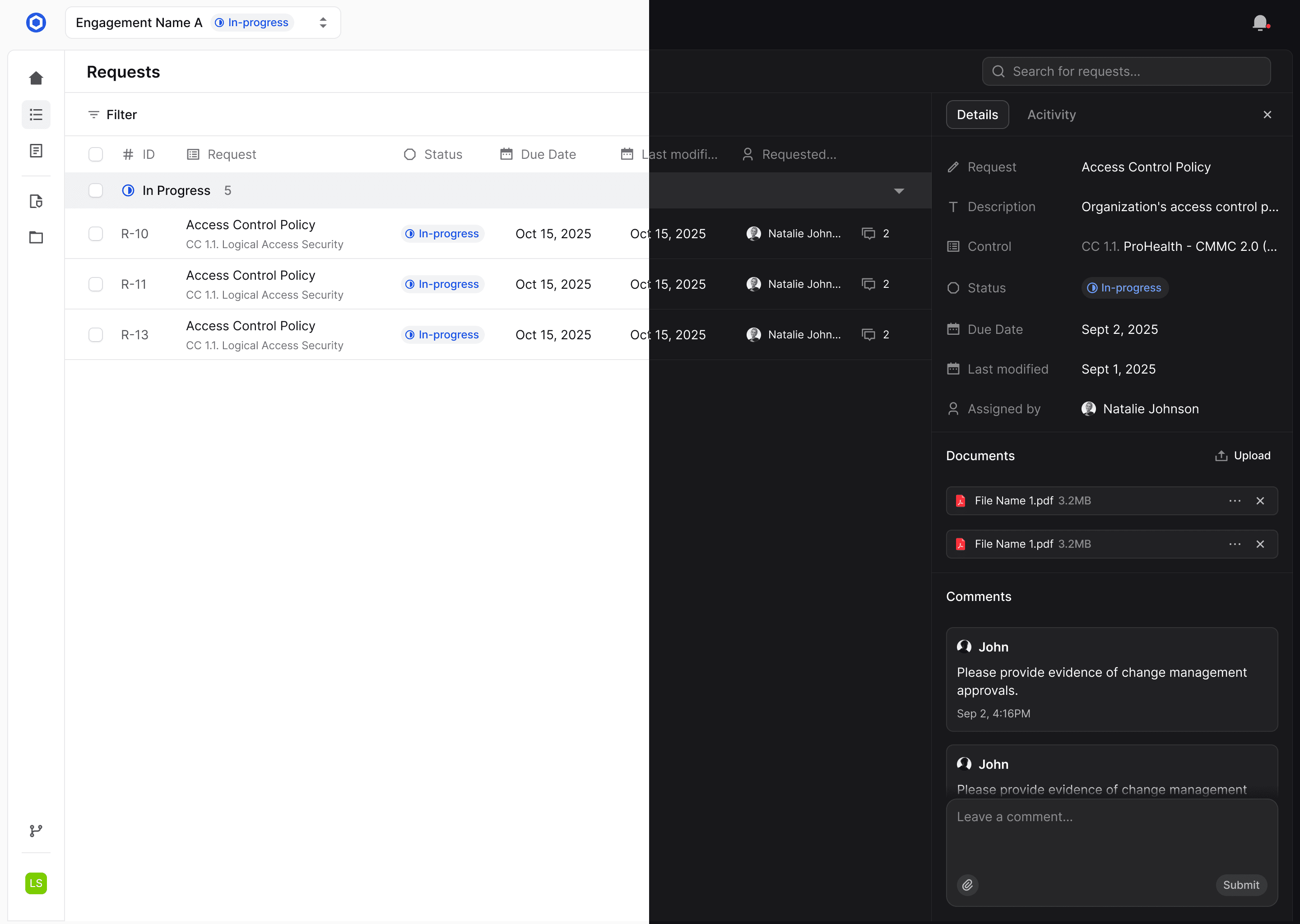Viewport: 1300px width, 924px height.
Task: Open the LS user avatar
Action: tap(36, 883)
